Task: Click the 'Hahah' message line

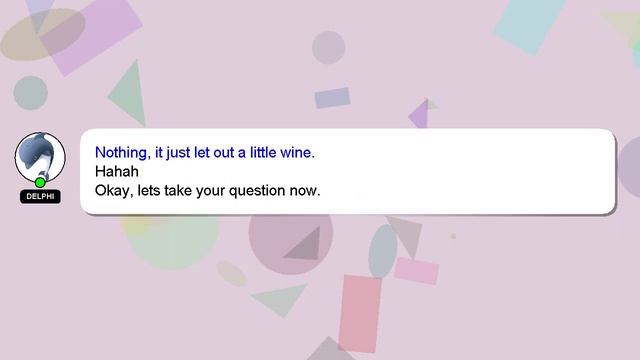Action: coord(117,171)
